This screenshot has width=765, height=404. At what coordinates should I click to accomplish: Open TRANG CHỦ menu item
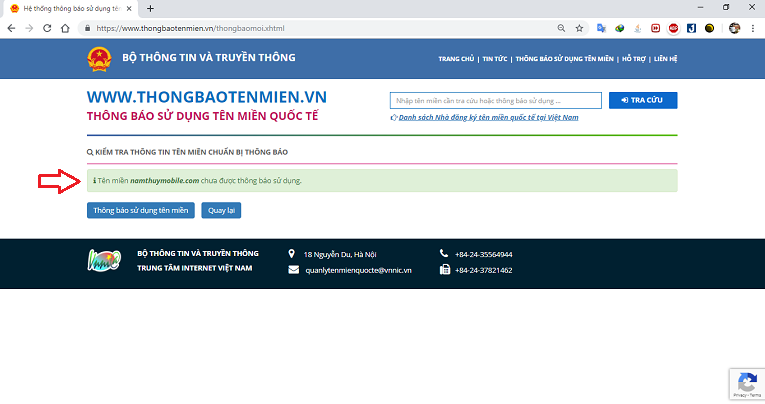(456, 59)
